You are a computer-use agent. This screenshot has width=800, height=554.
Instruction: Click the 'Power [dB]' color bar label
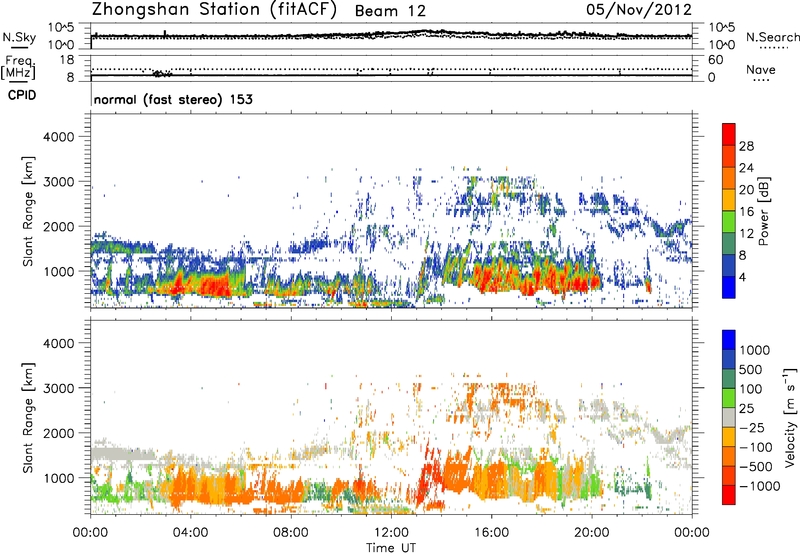(763, 211)
